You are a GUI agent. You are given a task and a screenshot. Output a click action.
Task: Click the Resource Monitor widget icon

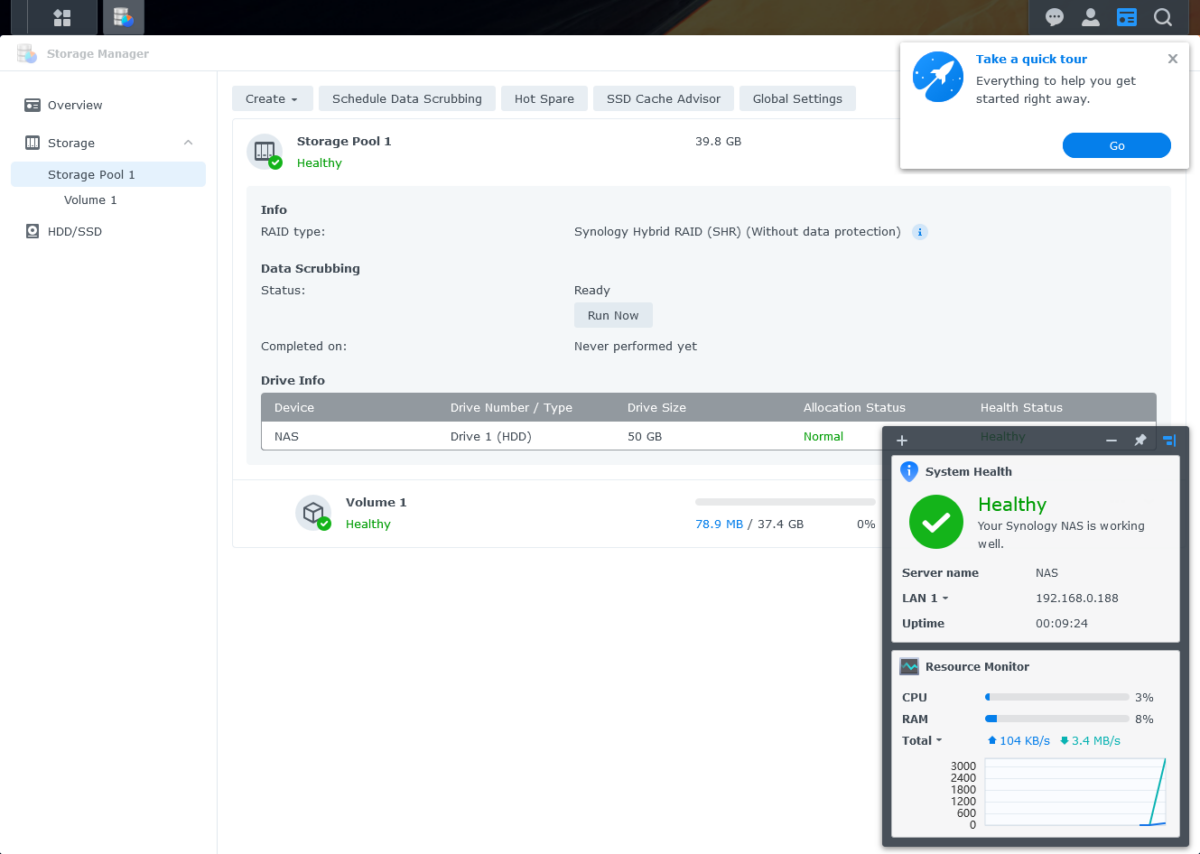(x=910, y=666)
